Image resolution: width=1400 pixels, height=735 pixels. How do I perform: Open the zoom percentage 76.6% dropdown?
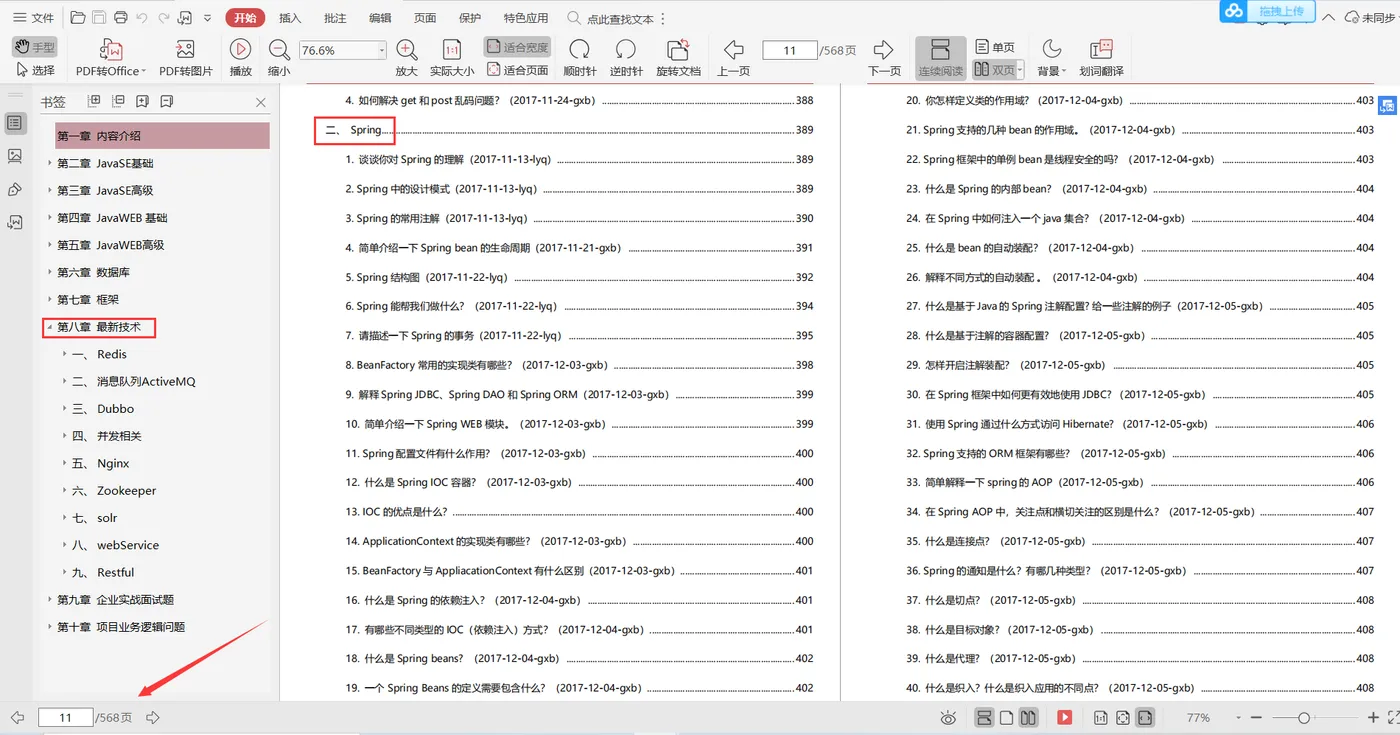point(381,50)
